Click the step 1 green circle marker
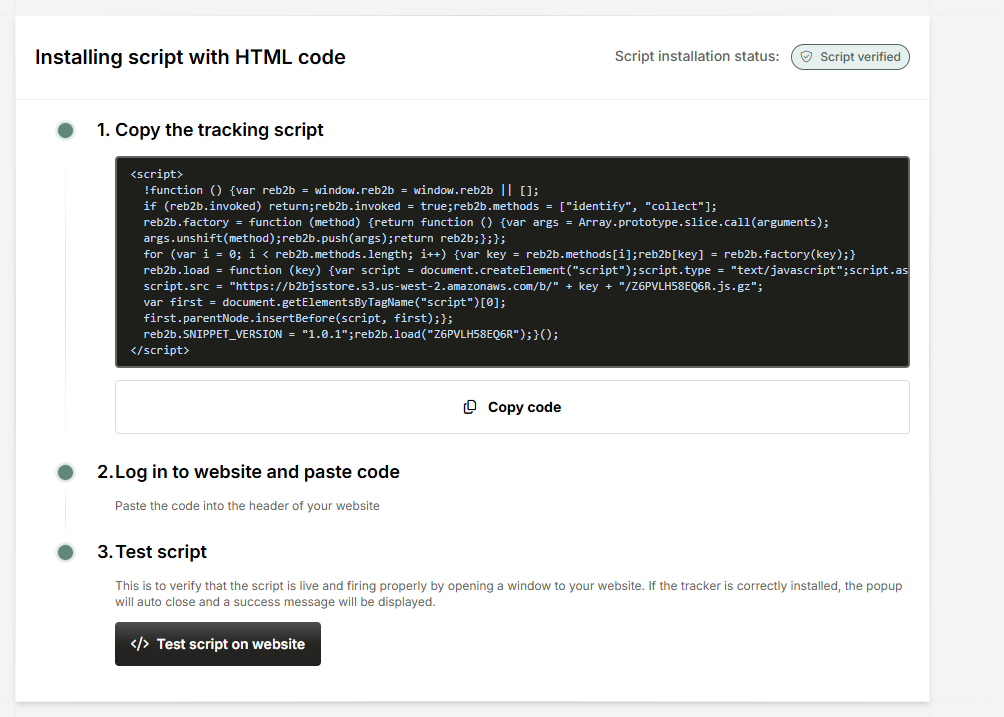The width and height of the screenshot is (1004, 717). point(65,131)
